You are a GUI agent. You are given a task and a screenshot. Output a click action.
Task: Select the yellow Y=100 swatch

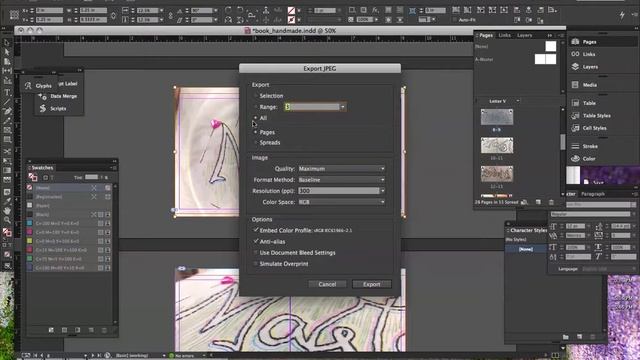click(69, 241)
